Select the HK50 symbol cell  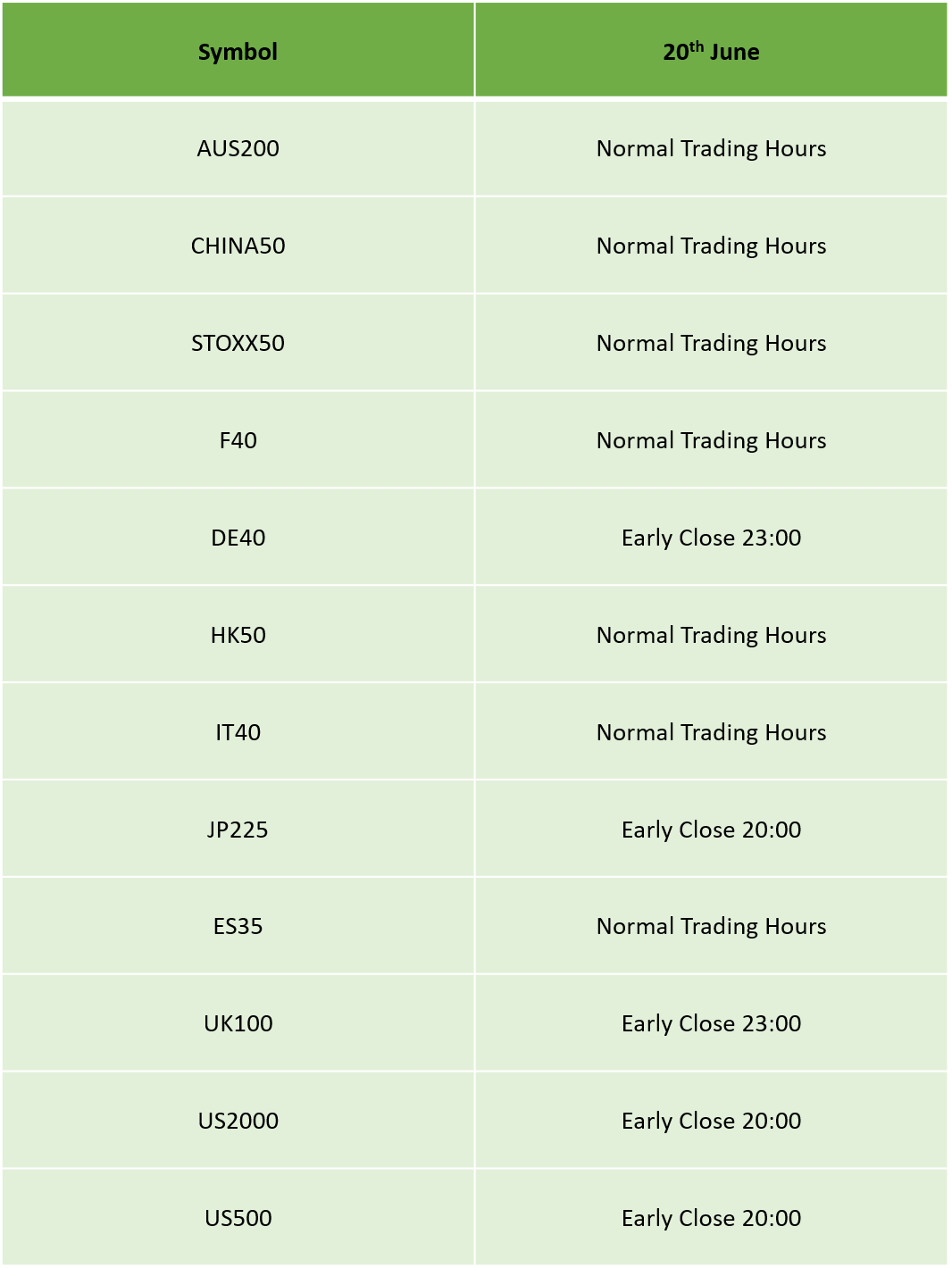tap(238, 635)
